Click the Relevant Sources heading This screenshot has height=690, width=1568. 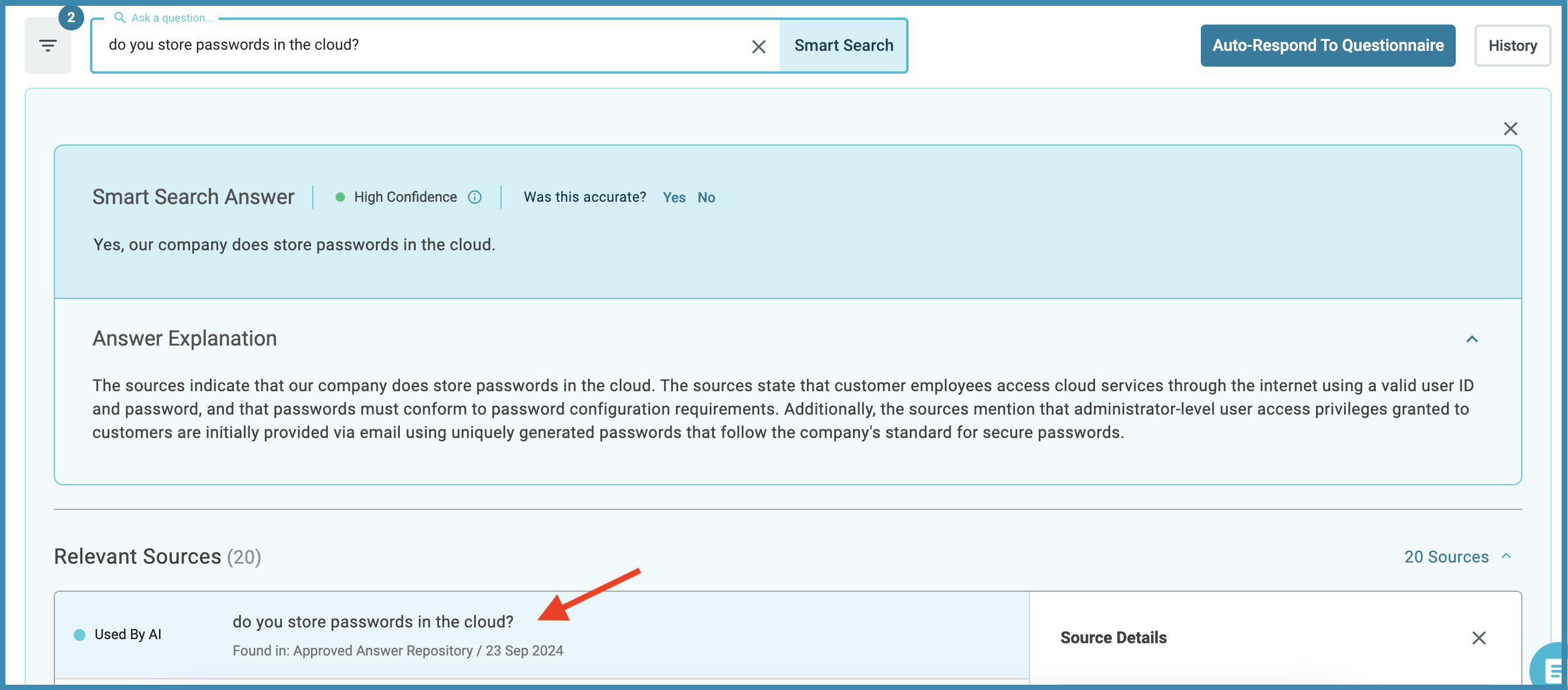158,557
